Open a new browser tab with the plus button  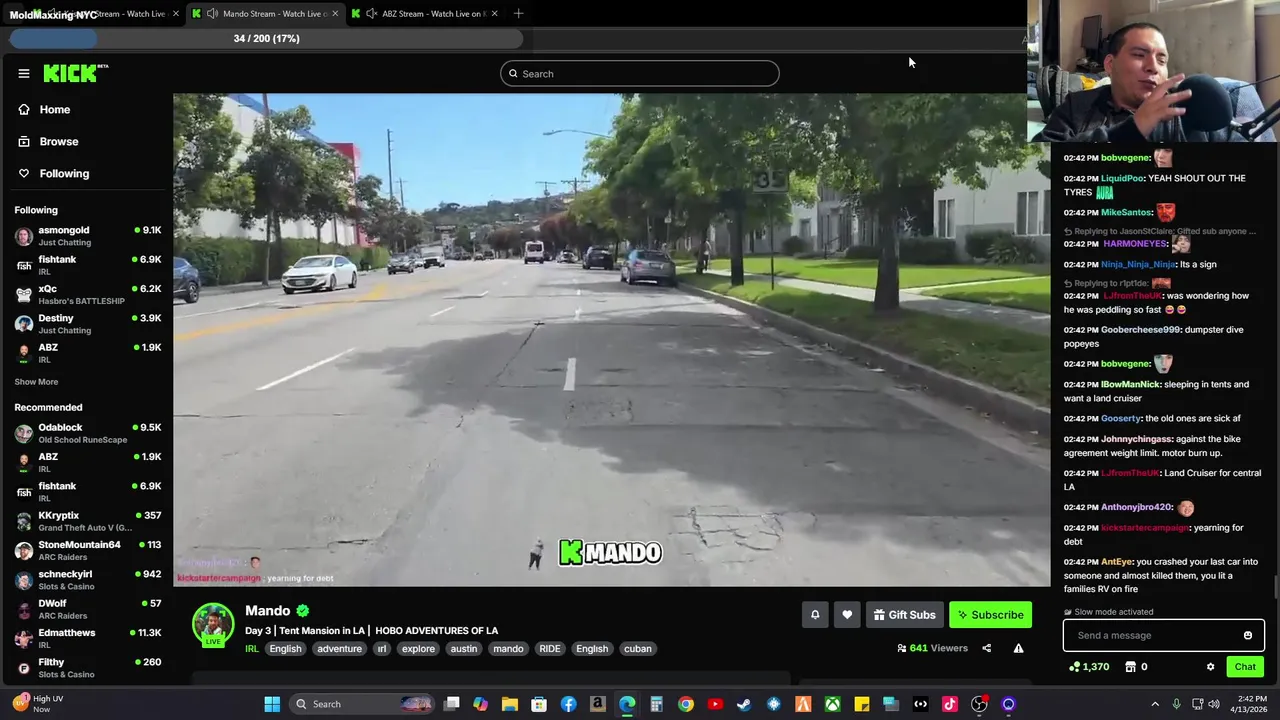[x=518, y=13]
